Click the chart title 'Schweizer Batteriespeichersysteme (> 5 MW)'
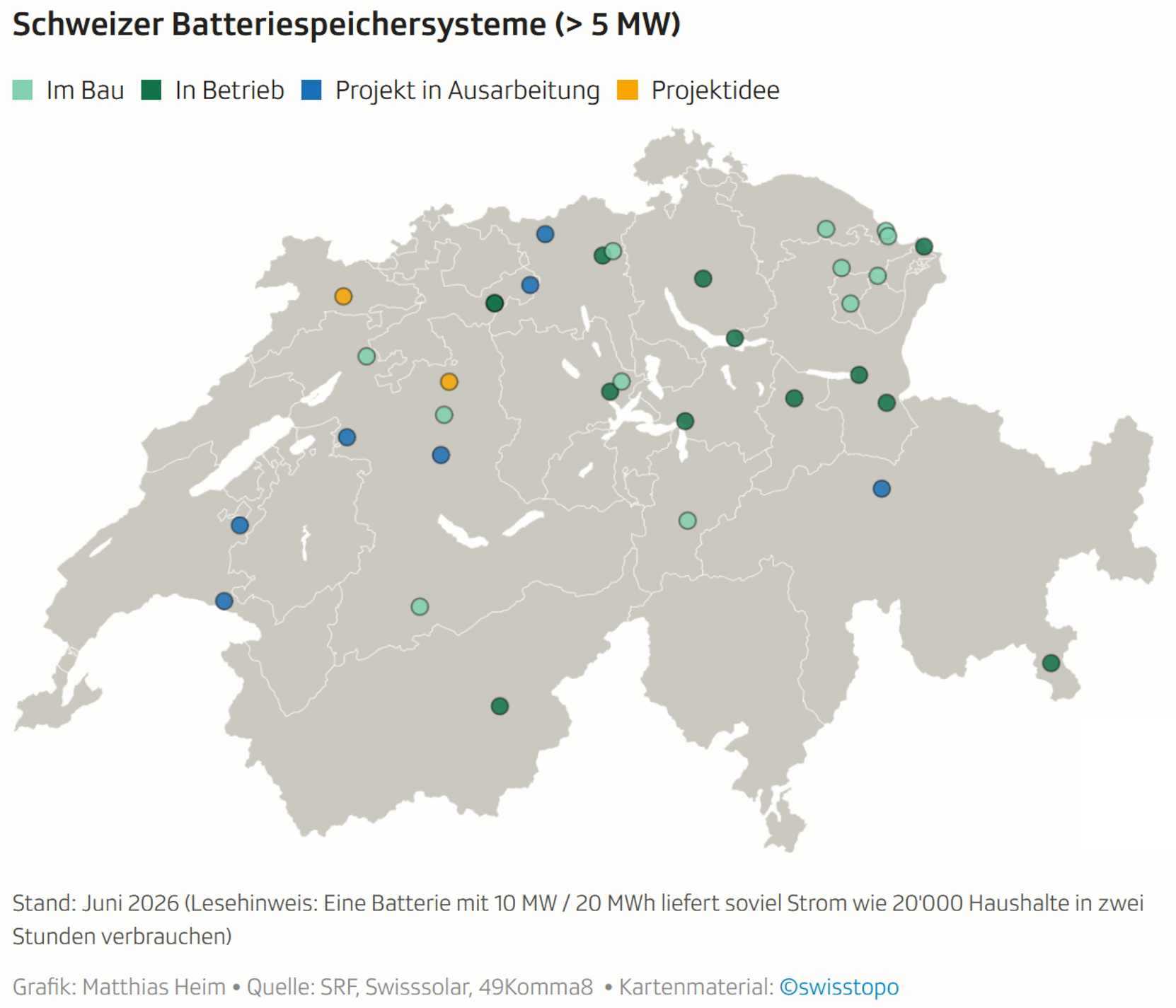This screenshot has width=1176, height=1008. point(347,24)
